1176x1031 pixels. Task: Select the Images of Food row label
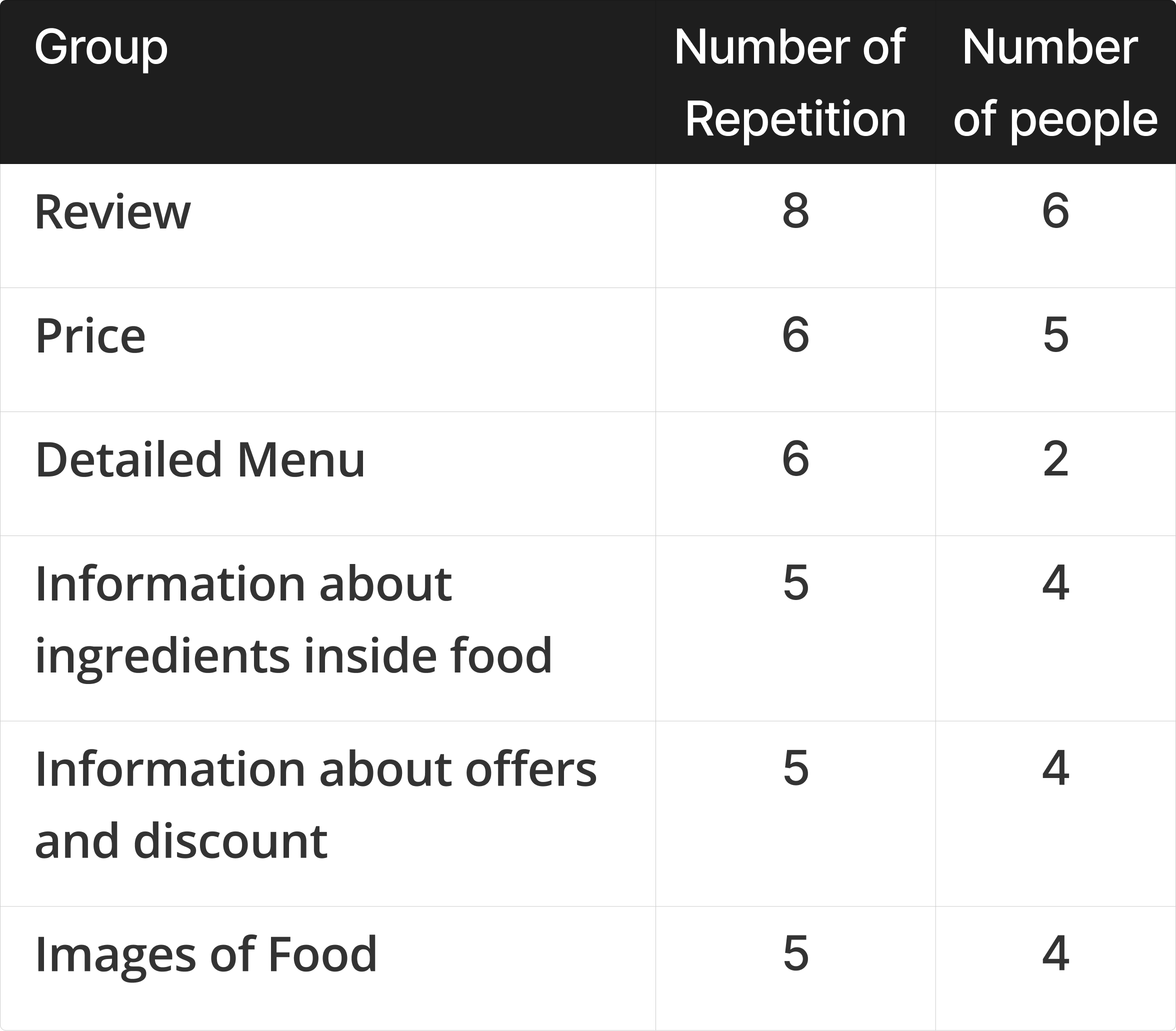pos(206,954)
